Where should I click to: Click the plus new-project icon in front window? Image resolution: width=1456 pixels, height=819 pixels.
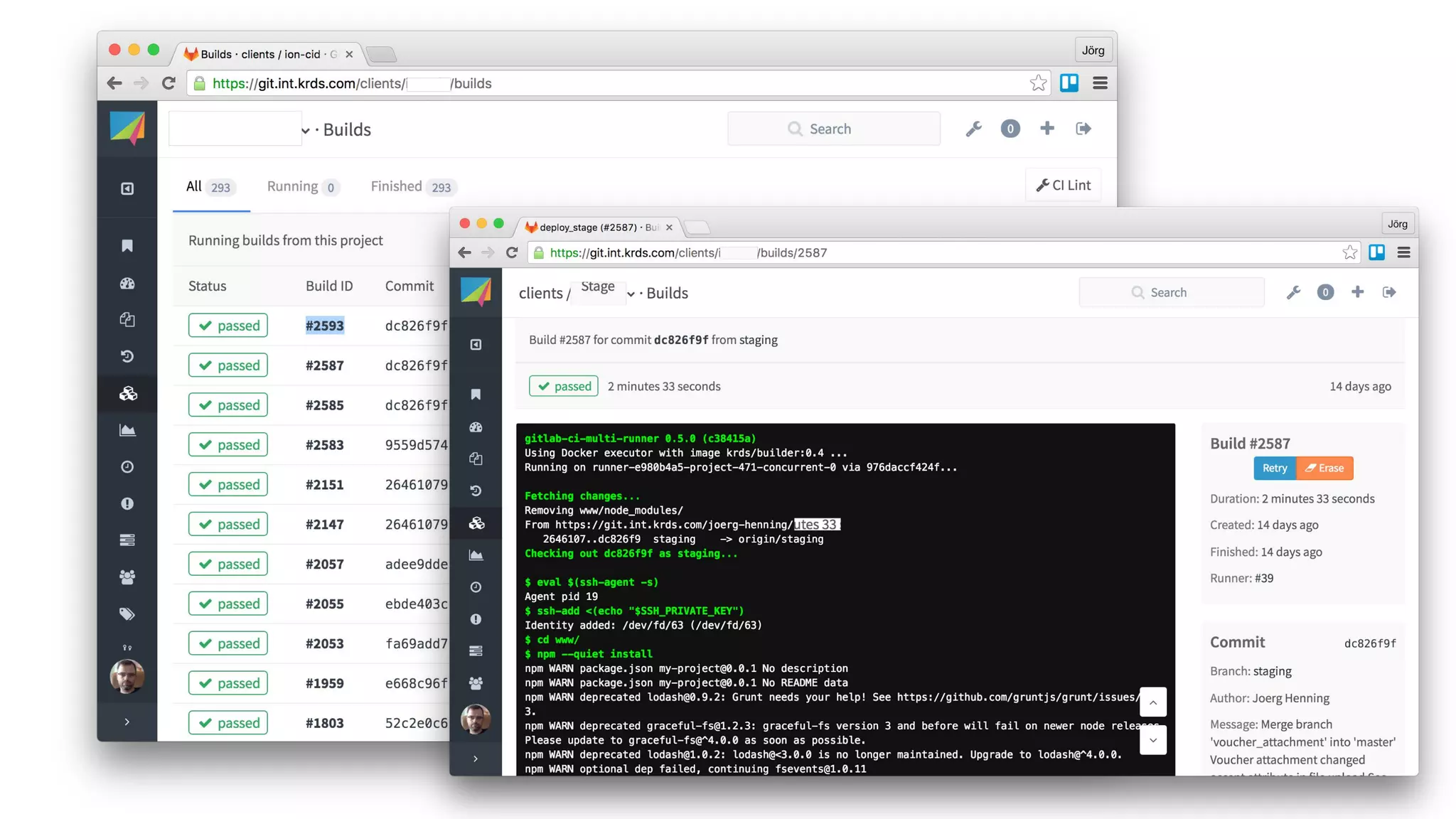click(1357, 292)
